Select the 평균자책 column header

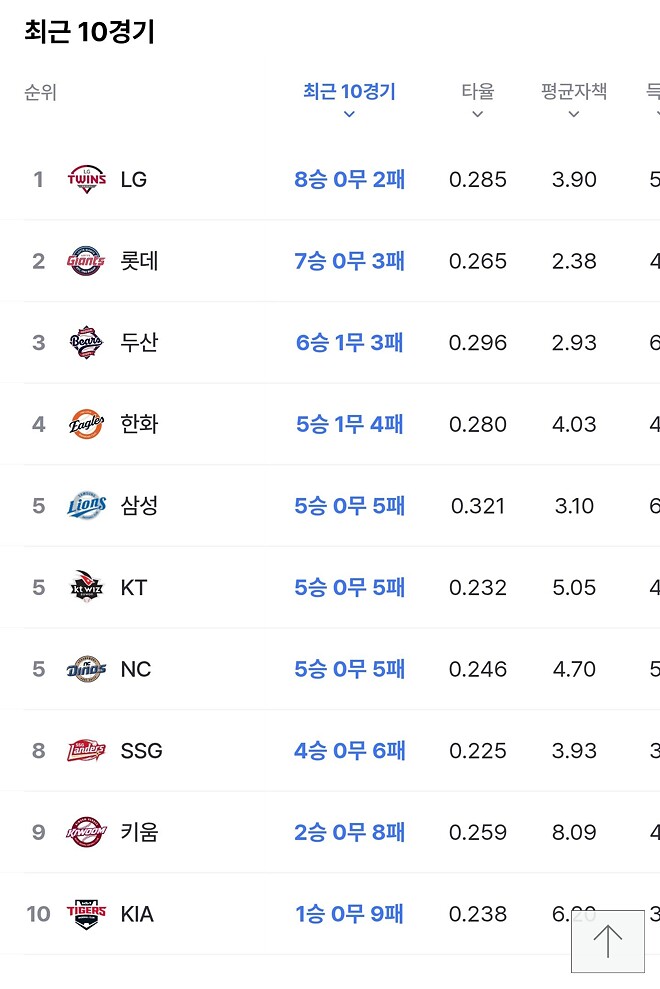(x=573, y=93)
